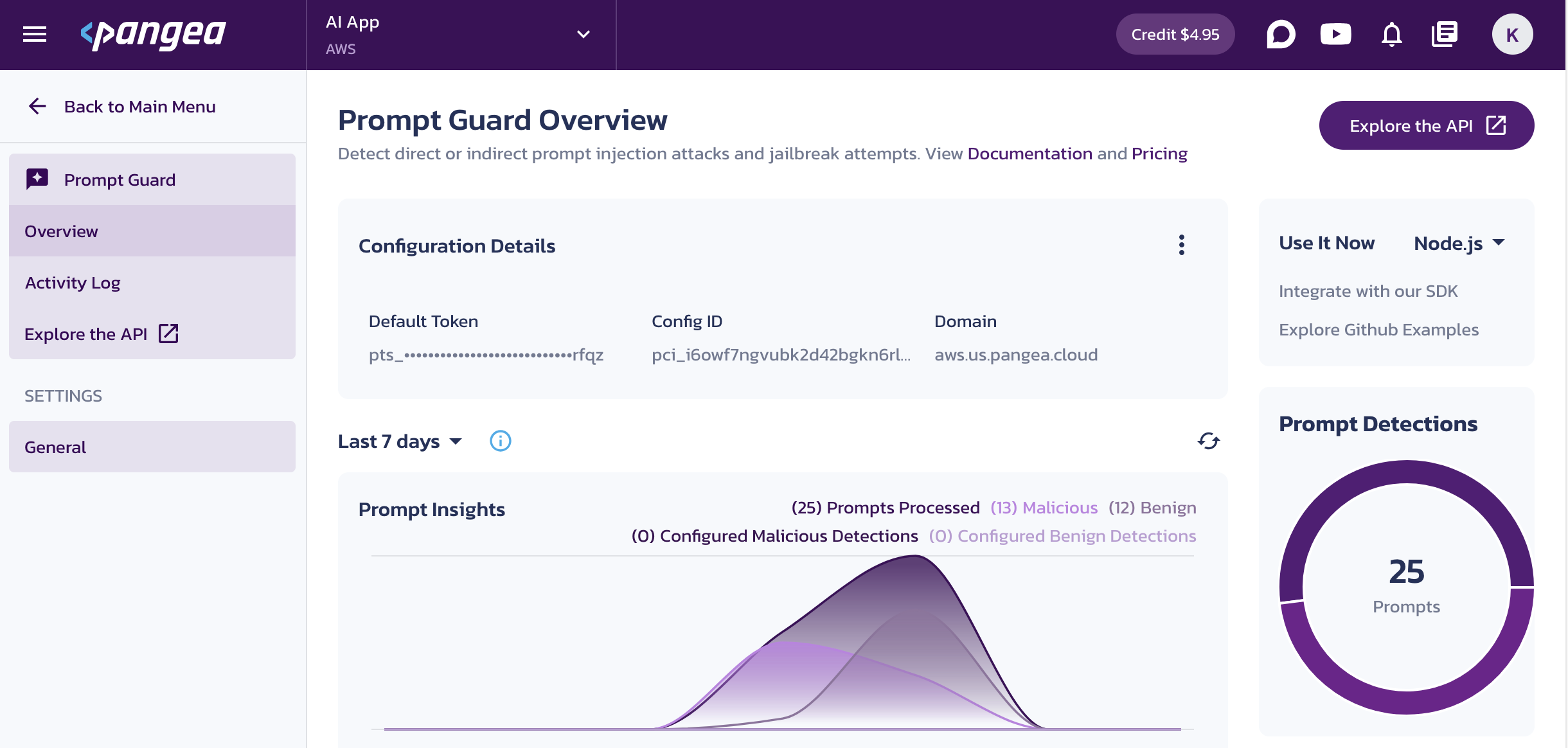Click the Prompt Insights area chart peak
The width and height of the screenshot is (1568, 748).
pos(914,558)
